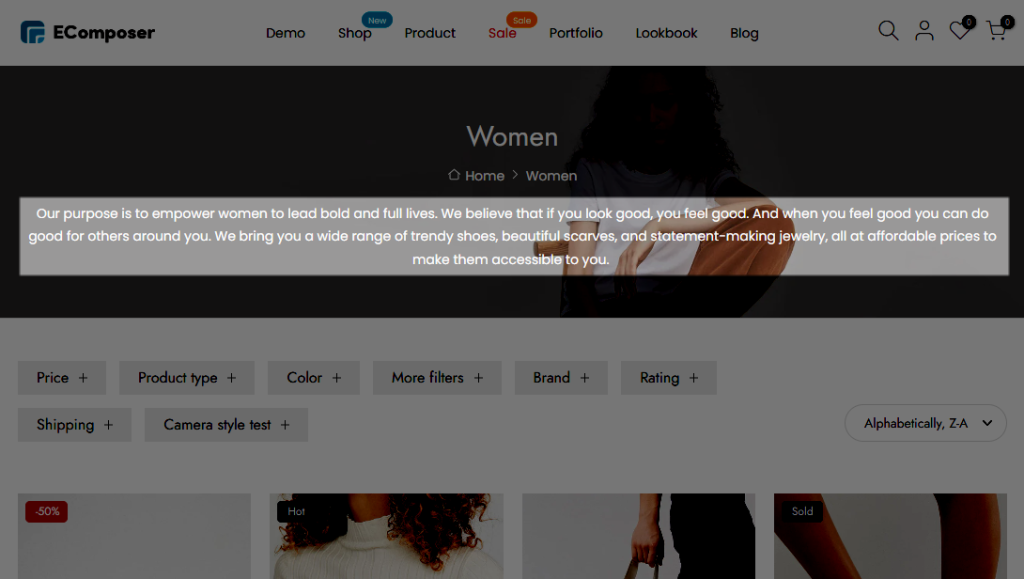Open the product with -50% badge
The width and height of the screenshot is (1024, 579).
coord(134,536)
